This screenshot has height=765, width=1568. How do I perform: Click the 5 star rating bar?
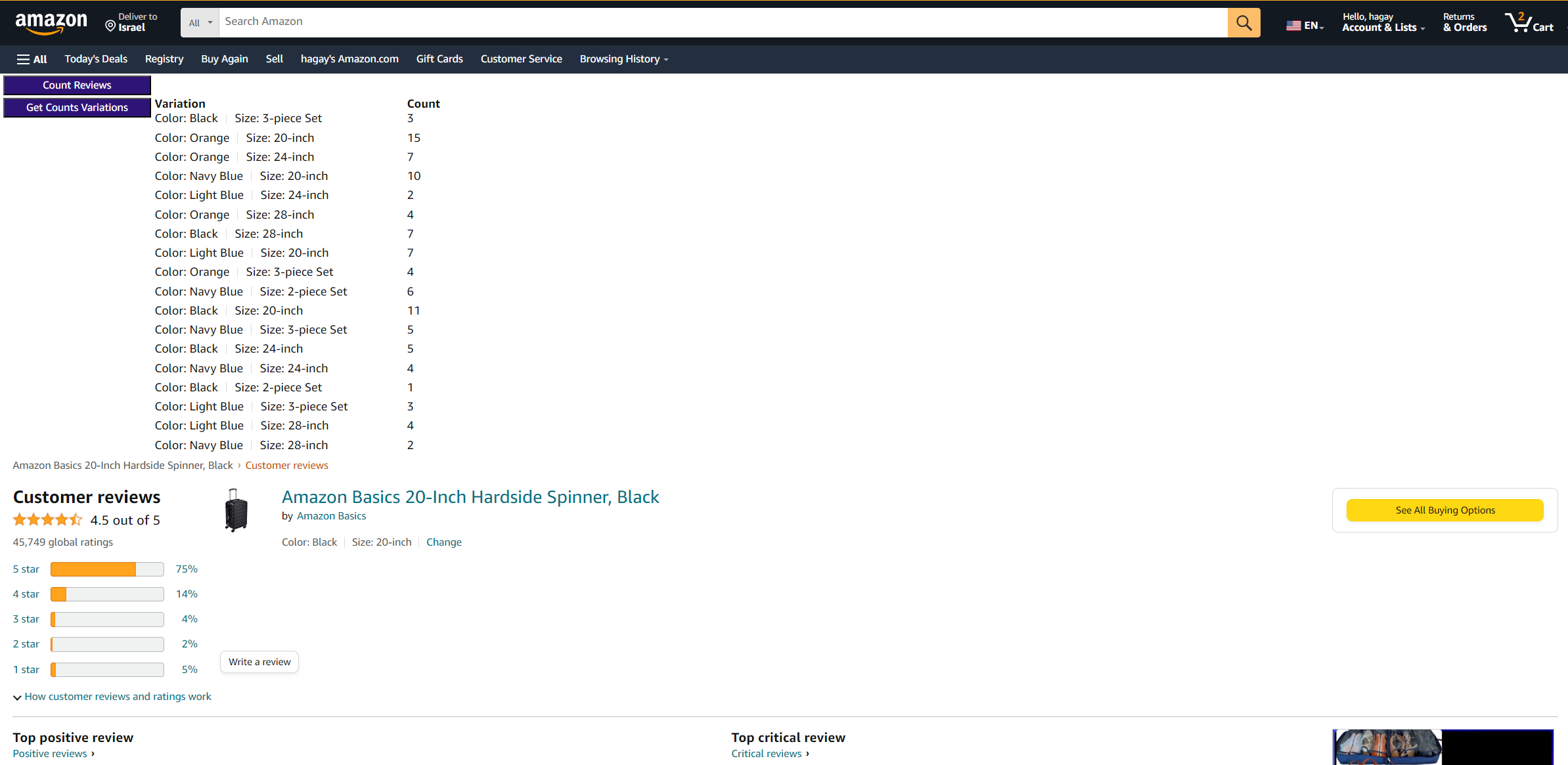click(x=107, y=569)
